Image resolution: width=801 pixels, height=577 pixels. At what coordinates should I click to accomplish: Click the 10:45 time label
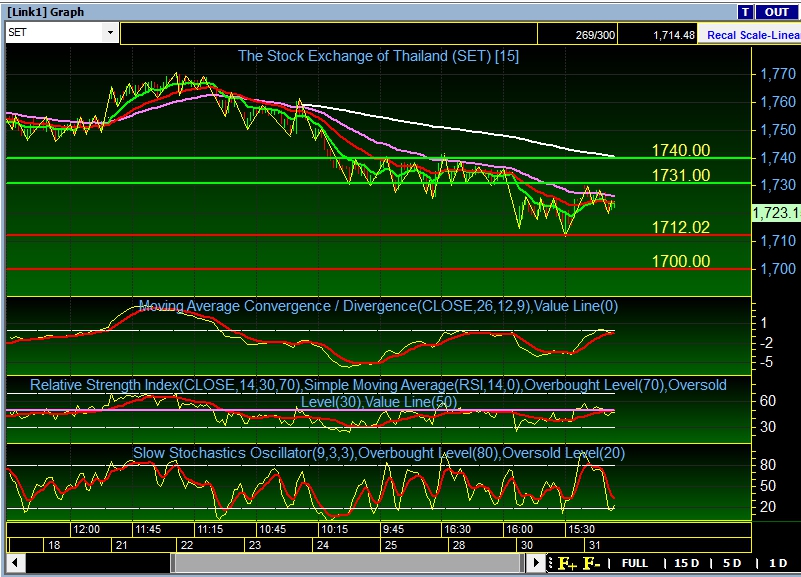pyautogui.click(x=272, y=530)
